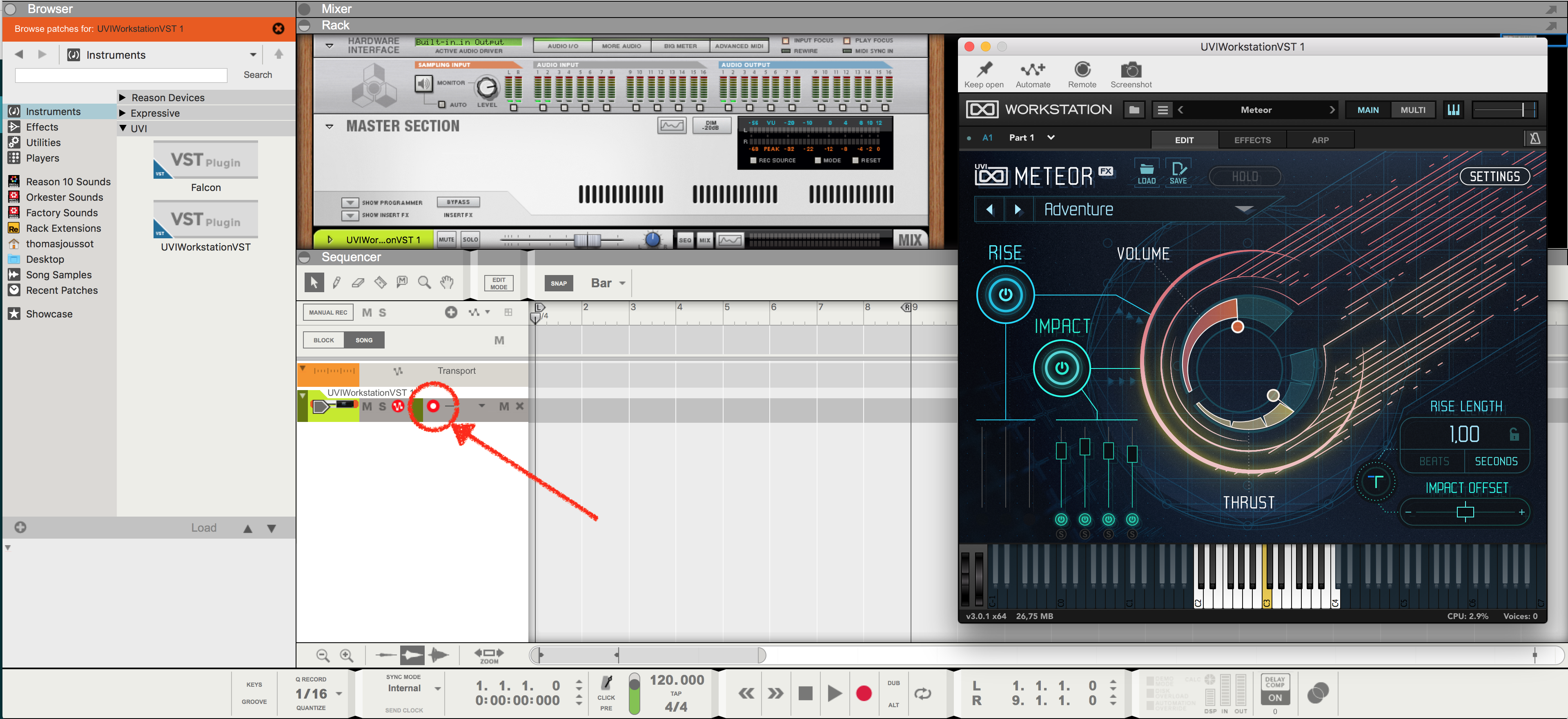Open the Adventure preset dropdown
Image resolution: width=1568 pixels, height=719 pixels.
coord(1243,209)
